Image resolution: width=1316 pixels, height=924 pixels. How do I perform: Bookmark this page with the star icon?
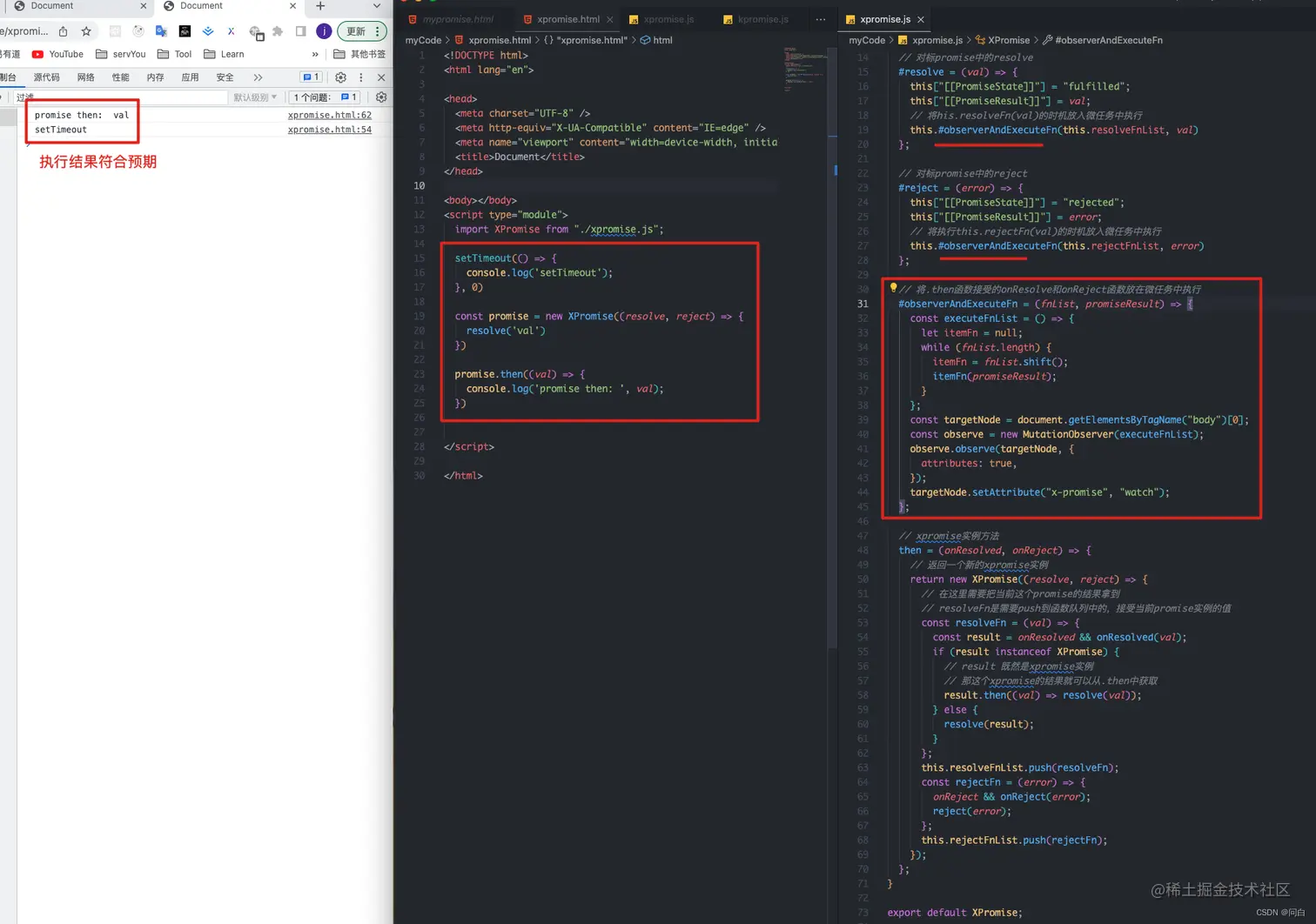(x=86, y=31)
